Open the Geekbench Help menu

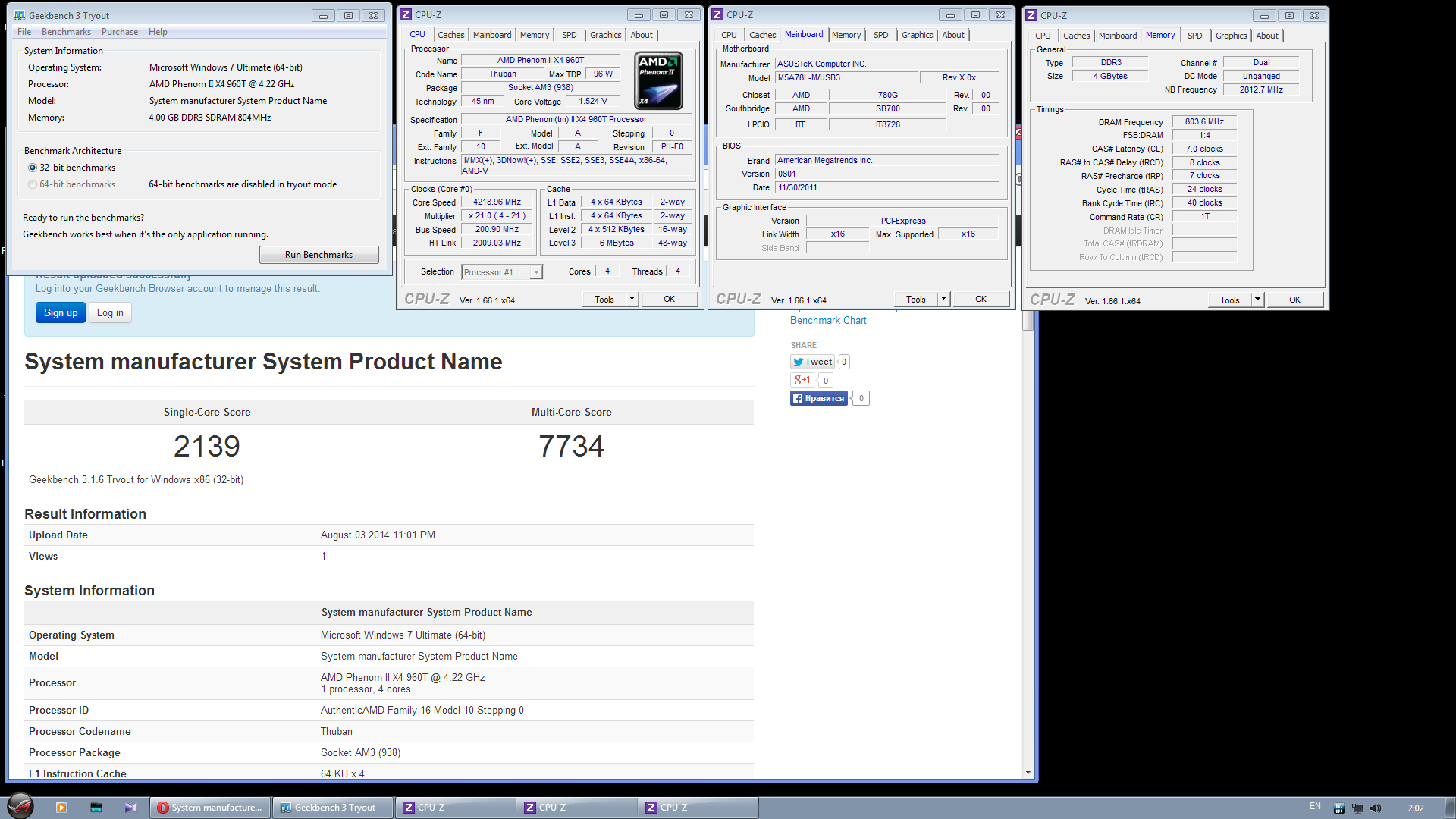158,32
